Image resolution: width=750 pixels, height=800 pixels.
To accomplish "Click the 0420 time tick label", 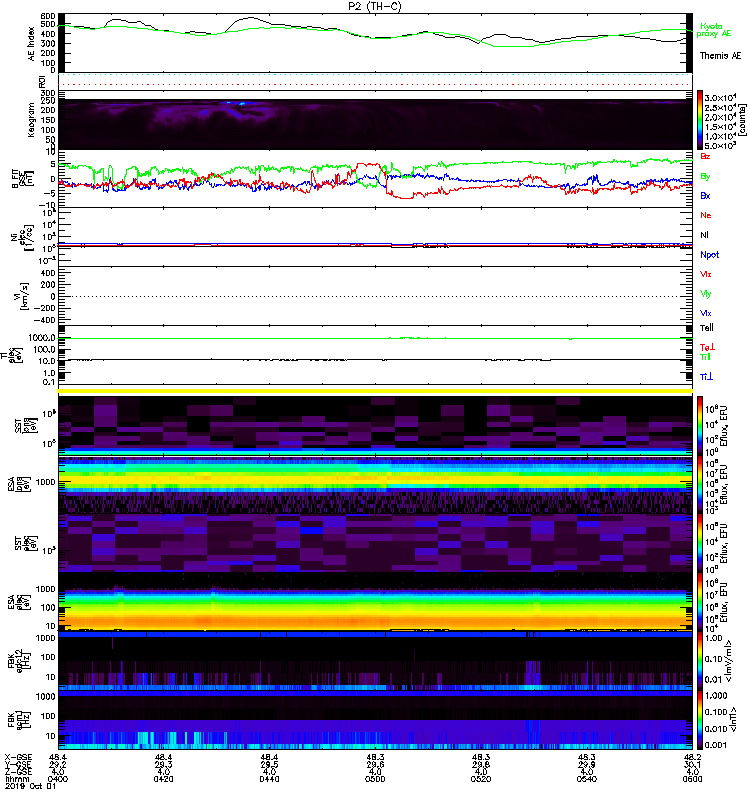I will [163, 779].
